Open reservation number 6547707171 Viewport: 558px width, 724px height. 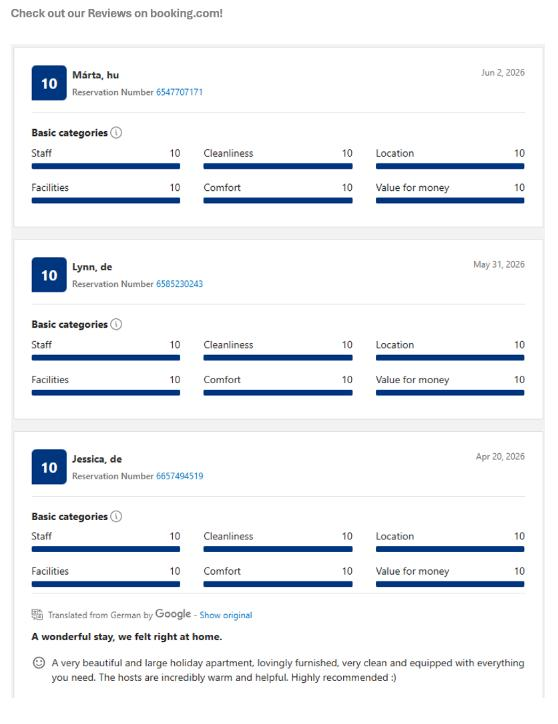(179, 92)
